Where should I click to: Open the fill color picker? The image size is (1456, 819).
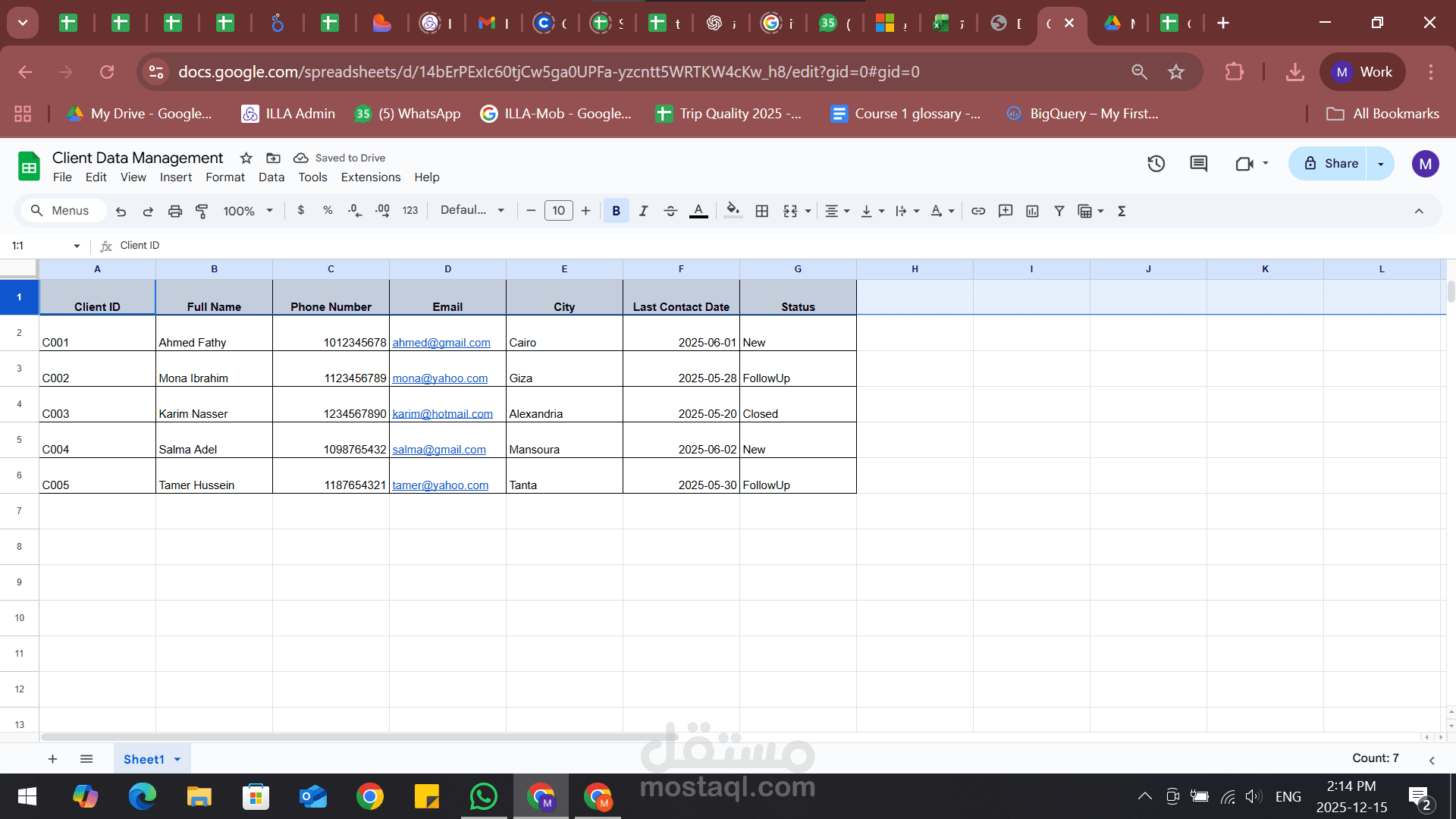(733, 211)
